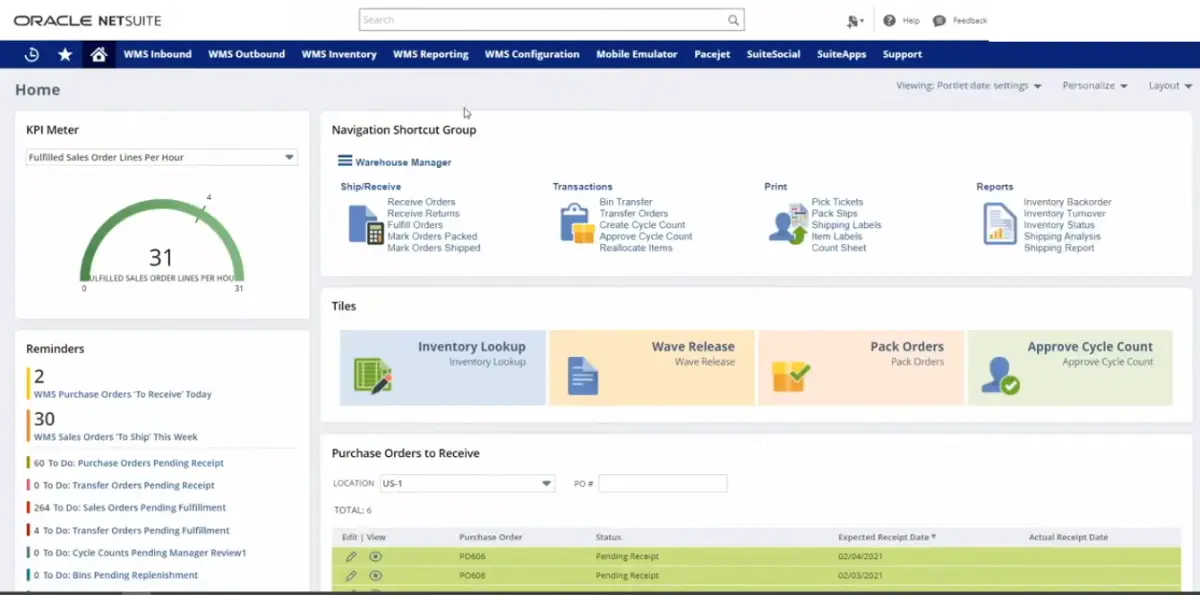Open the SuiteSocial menu
The image size is (1200, 600).
pos(774,55)
